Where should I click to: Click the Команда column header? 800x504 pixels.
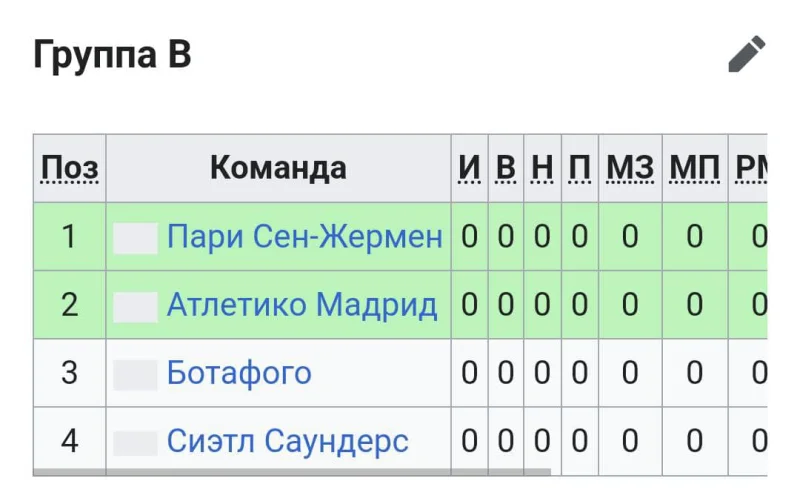[278, 168]
